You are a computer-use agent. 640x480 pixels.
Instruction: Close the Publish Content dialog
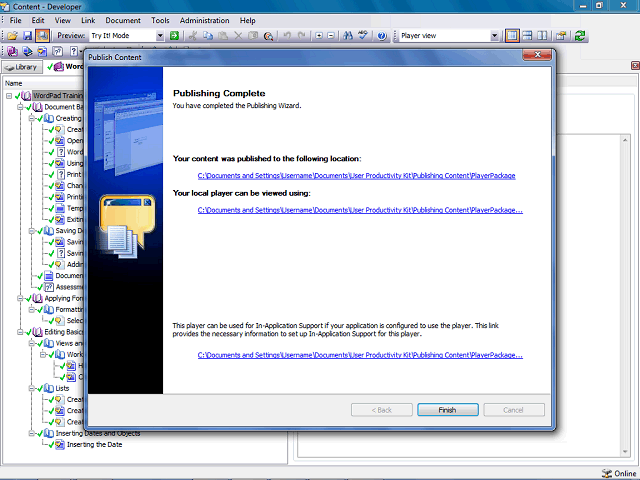[537, 55]
